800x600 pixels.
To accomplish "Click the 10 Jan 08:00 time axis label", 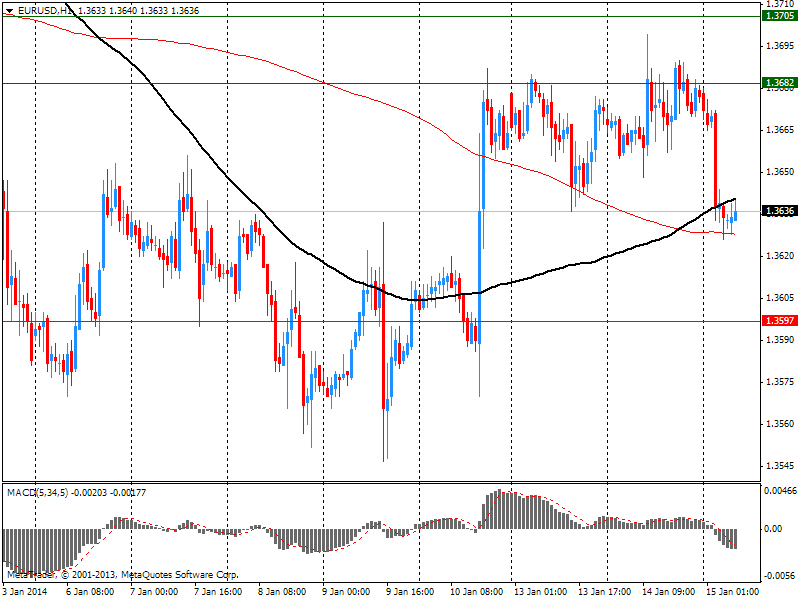I will (x=477, y=591).
